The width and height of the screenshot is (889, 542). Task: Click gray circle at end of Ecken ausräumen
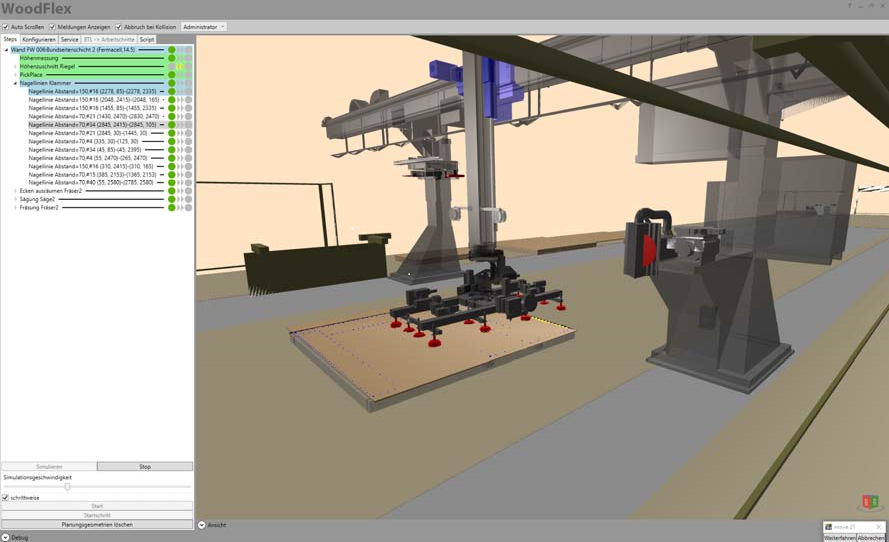[188, 191]
